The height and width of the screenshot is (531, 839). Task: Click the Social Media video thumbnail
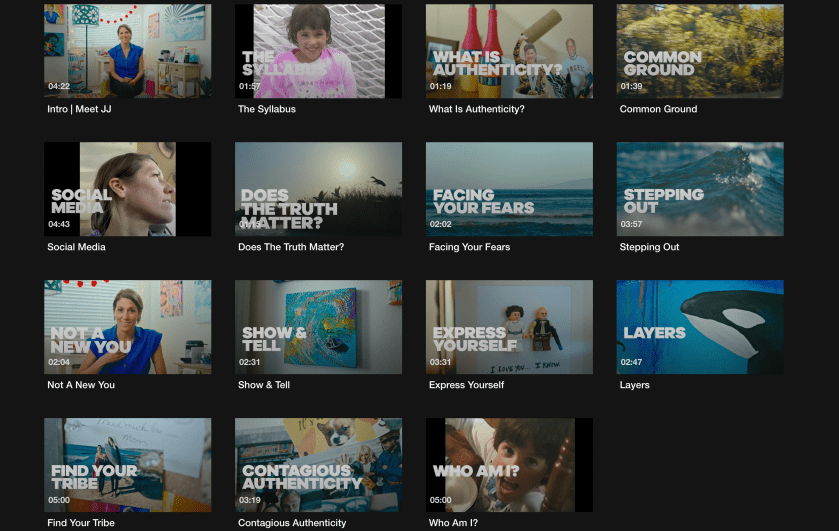point(127,189)
